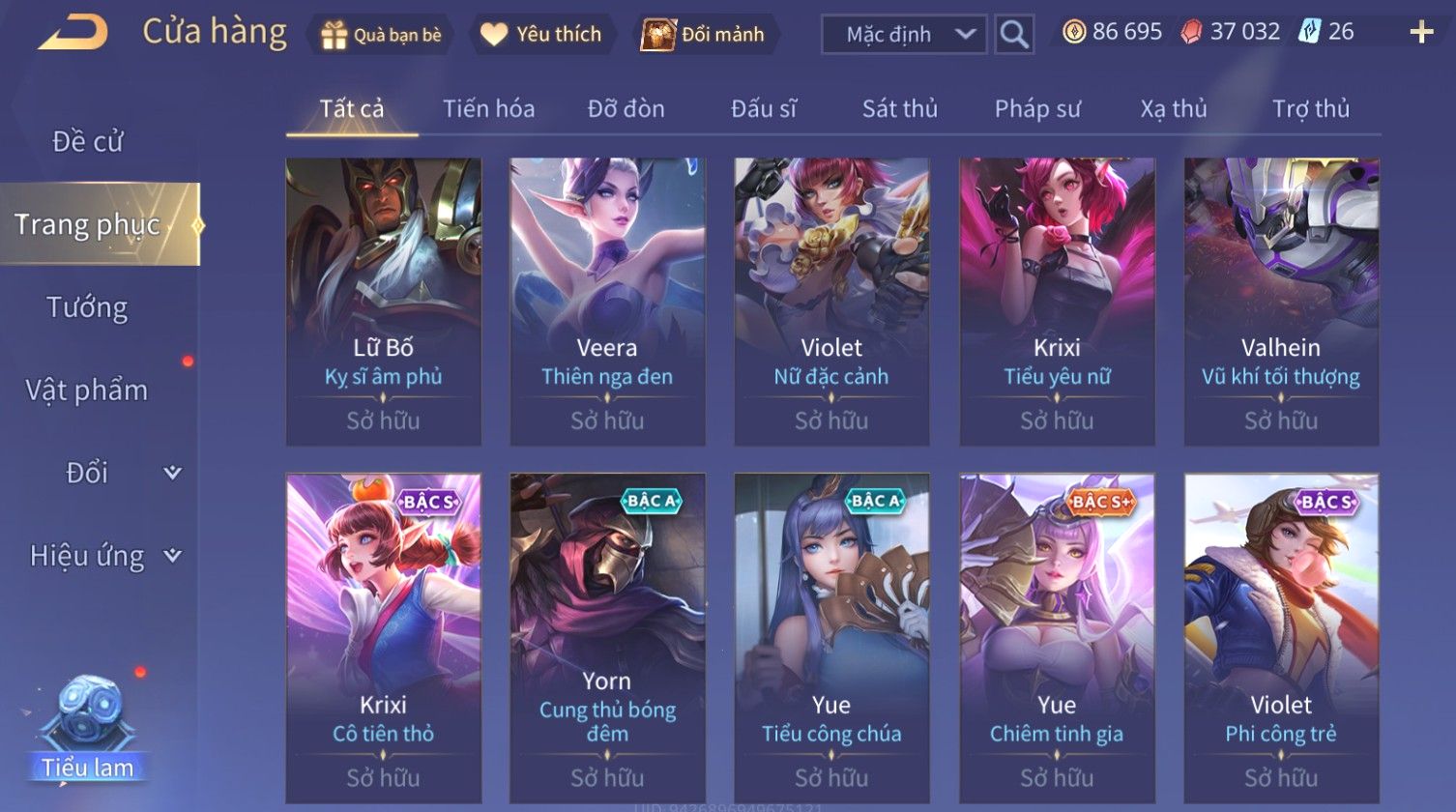The image size is (1456, 812).
Task: Open the search magnifier icon
Action: tap(1014, 35)
